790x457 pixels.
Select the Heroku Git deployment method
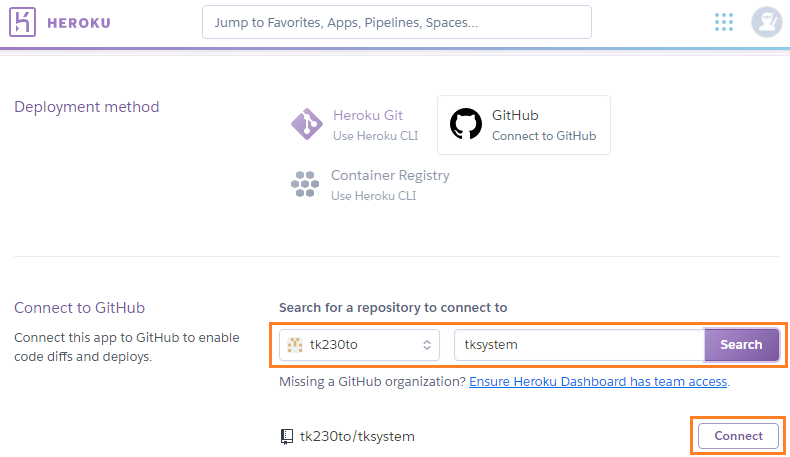point(355,125)
